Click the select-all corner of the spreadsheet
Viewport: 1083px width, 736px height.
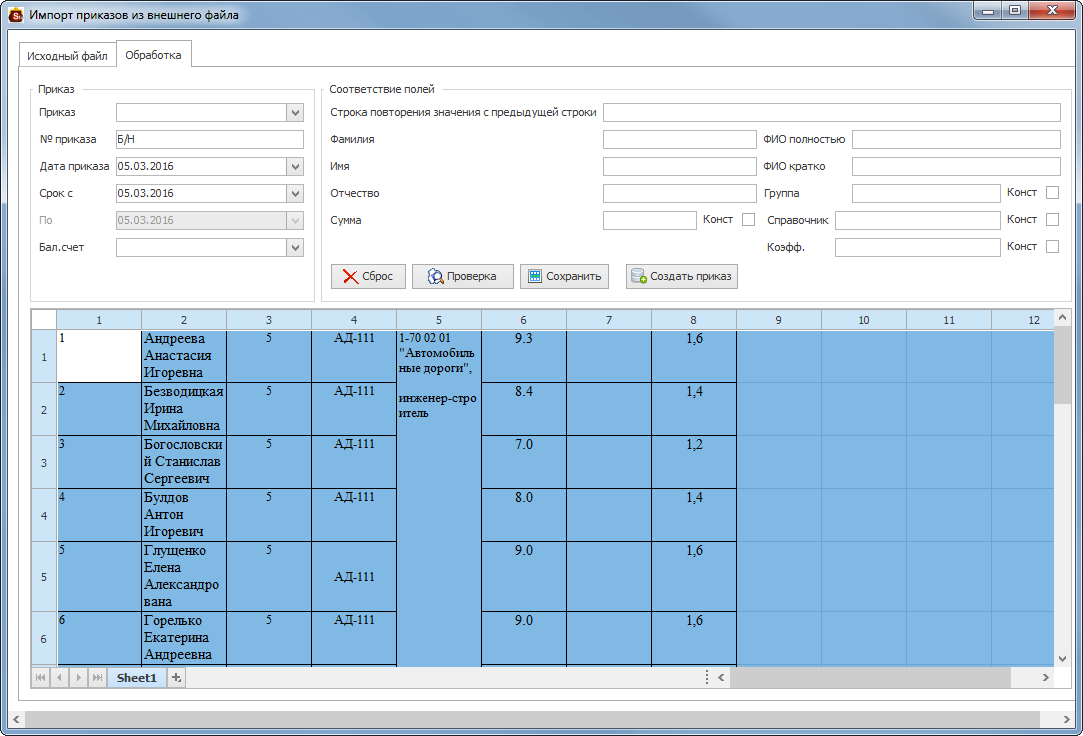pyautogui.click(x=44, y=320)
